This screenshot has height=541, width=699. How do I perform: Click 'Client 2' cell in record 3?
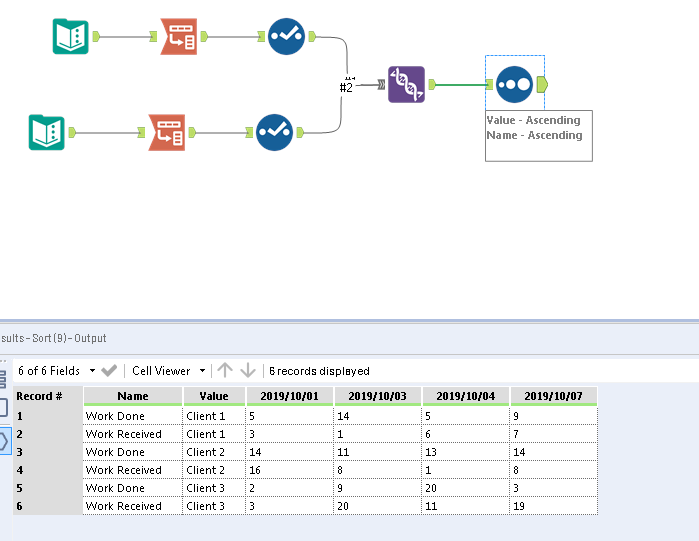tap(214, 452)
